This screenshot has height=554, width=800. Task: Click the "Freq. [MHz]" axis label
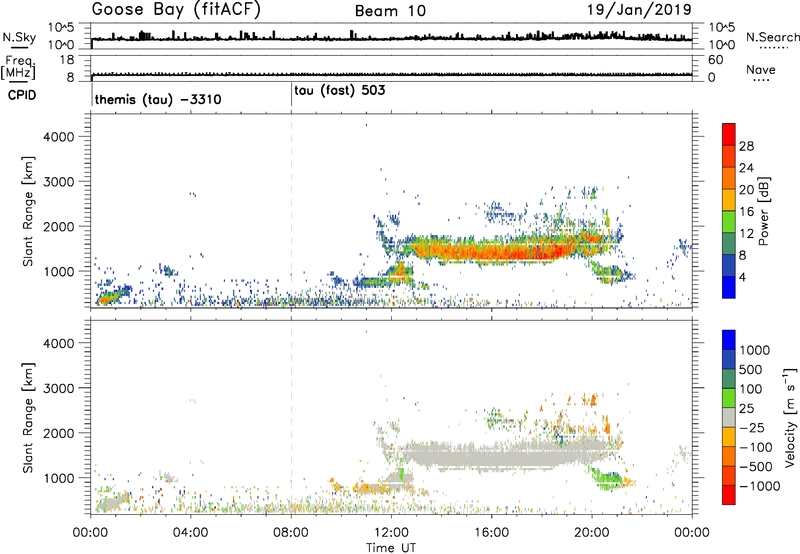tap(18, 67)
